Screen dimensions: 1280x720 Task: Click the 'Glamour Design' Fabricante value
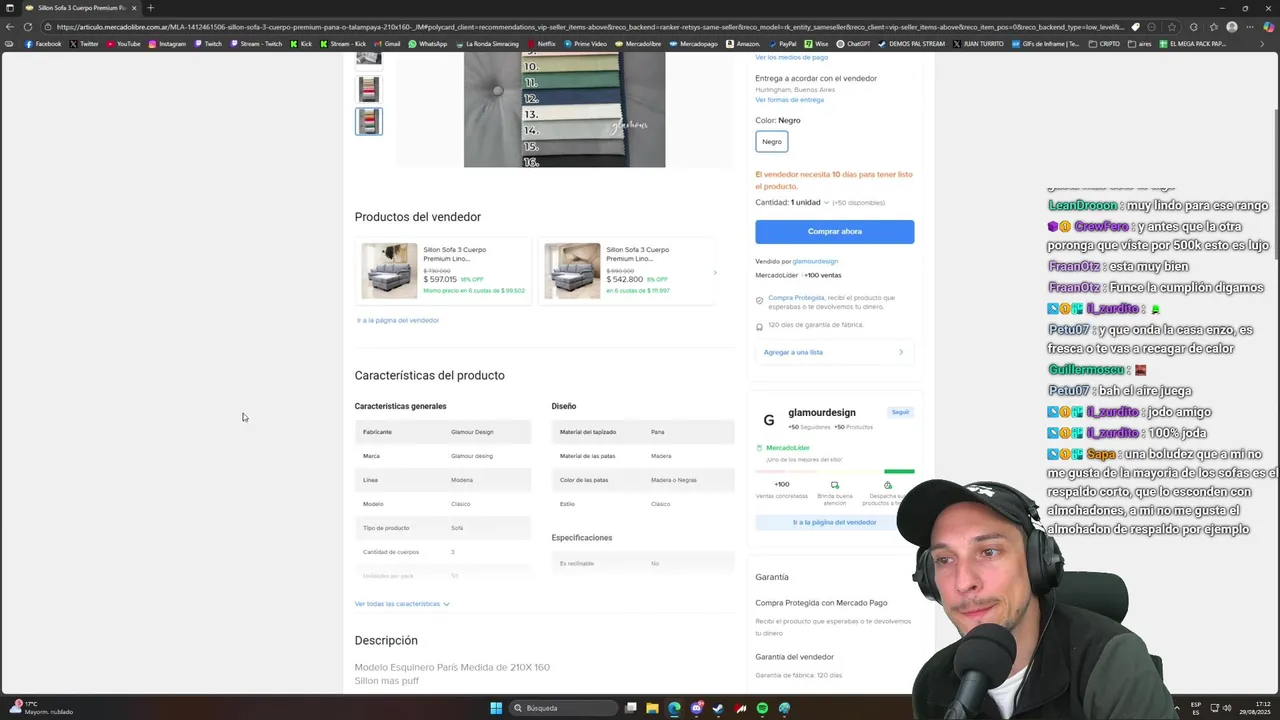pos(472,432)
